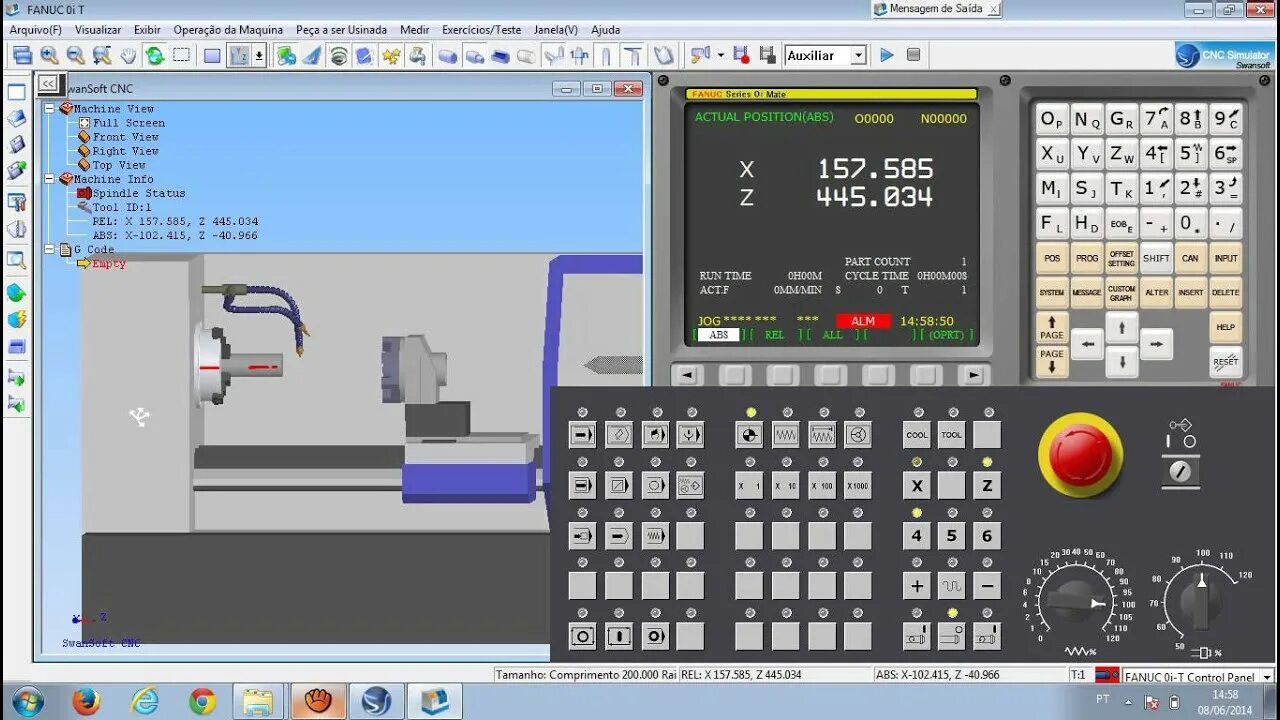Select the dashed rectangle selection tool
This screenshot has height=720, width=1280.
[x=181, y=56]
